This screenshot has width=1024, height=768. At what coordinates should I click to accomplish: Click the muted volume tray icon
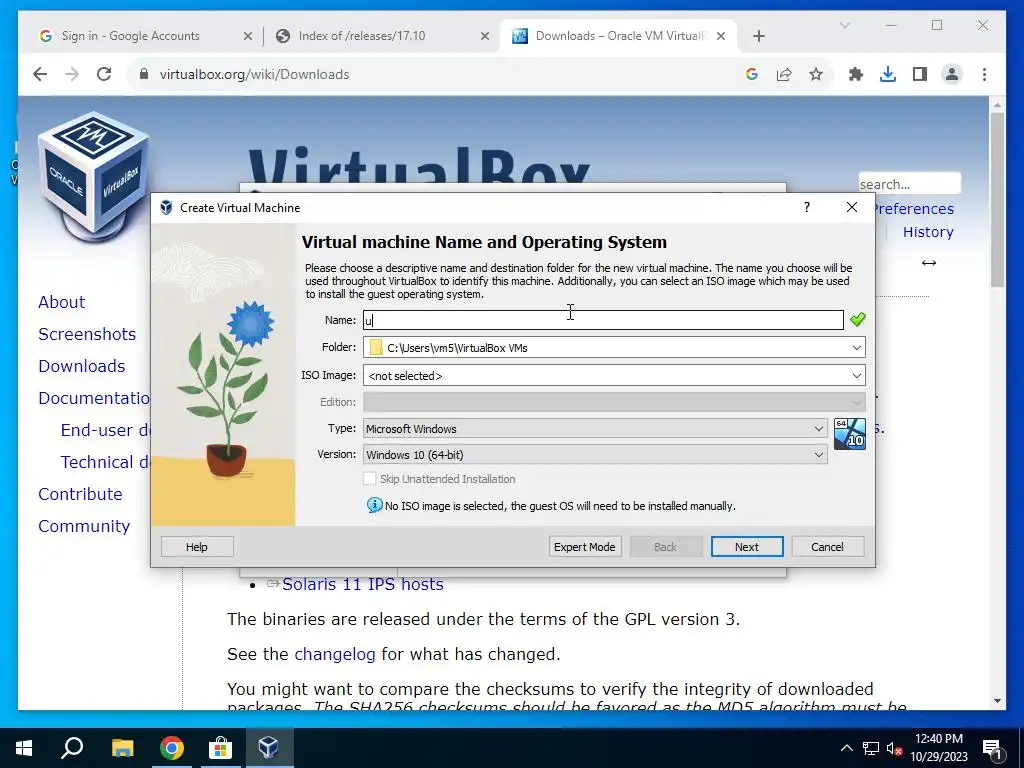(895, 748)
